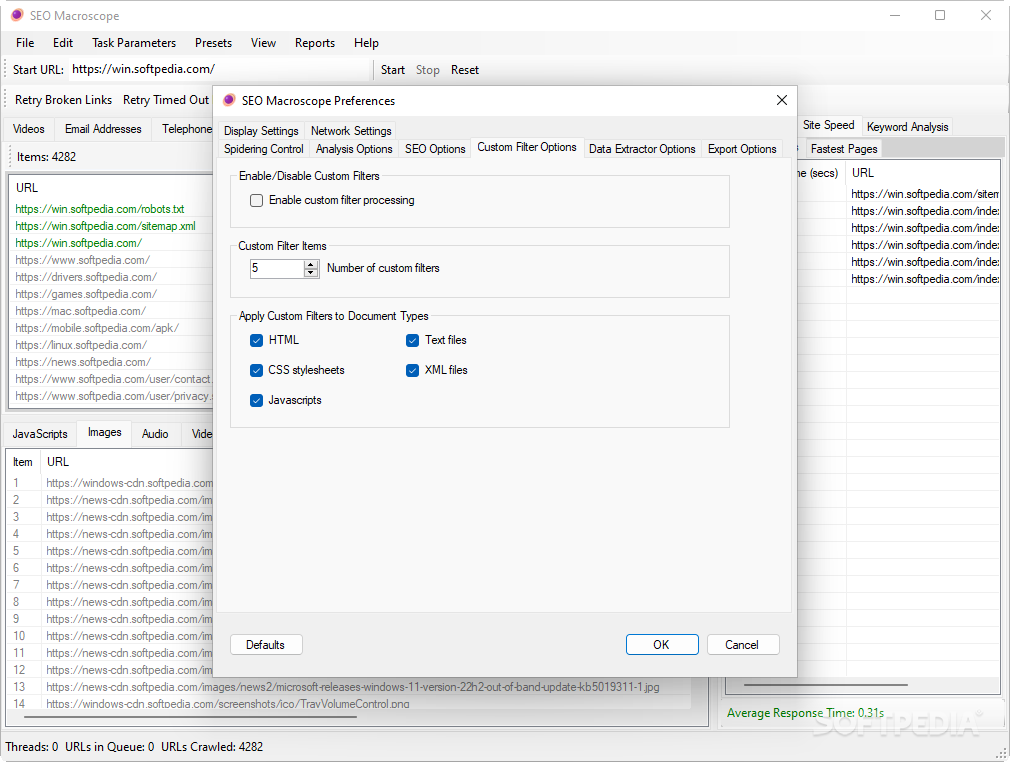Click the URLs Crawled: 4282 status text
Viewport: 1010px width, 762px height.
click(x=212, y=747)
